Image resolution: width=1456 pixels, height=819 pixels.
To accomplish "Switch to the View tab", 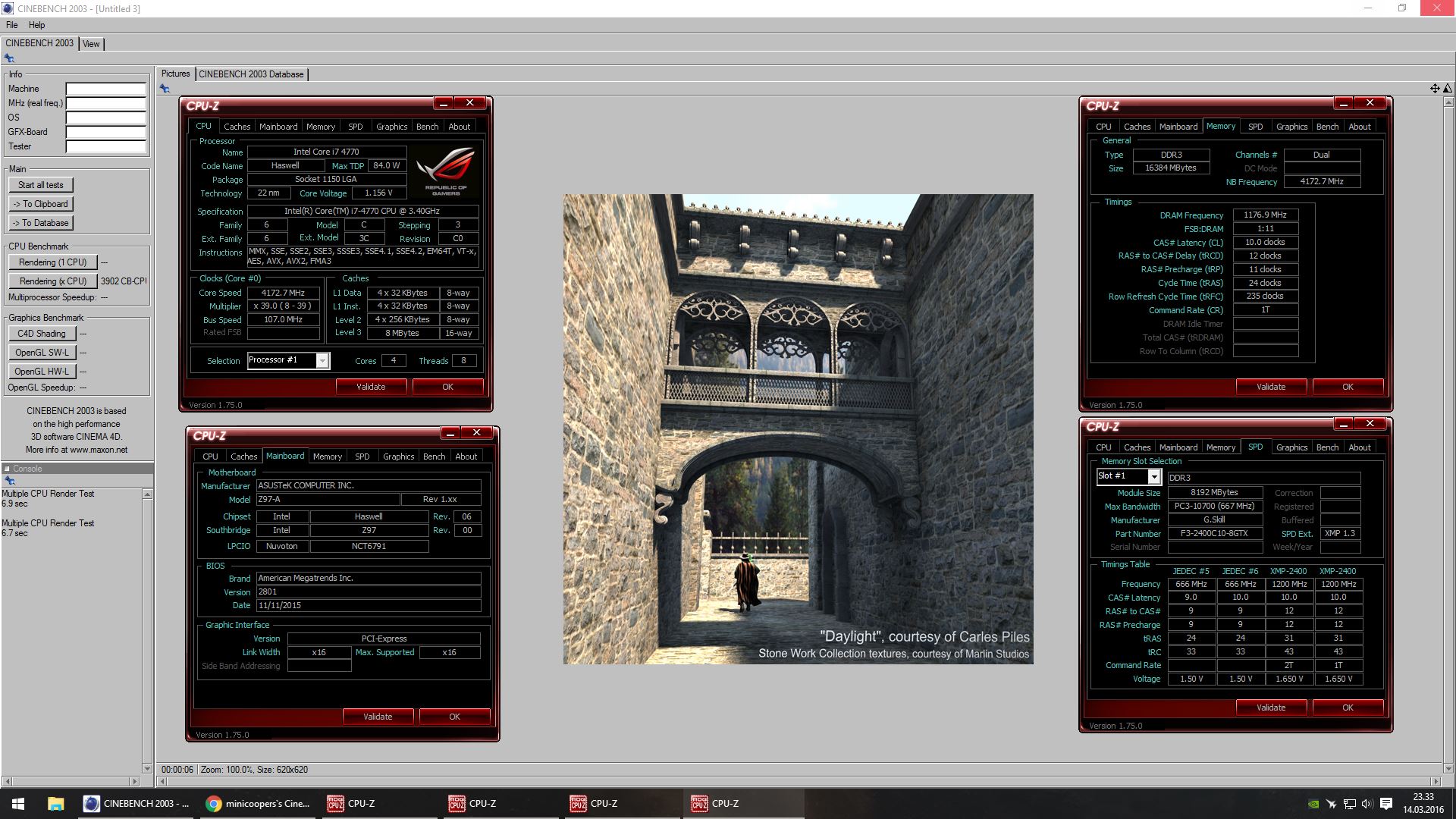I will pos(91,44).
